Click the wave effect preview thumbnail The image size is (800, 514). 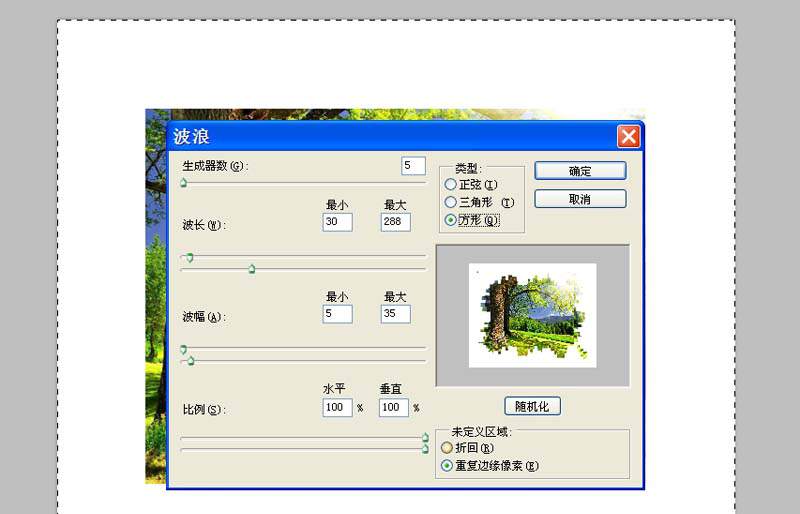533,315
